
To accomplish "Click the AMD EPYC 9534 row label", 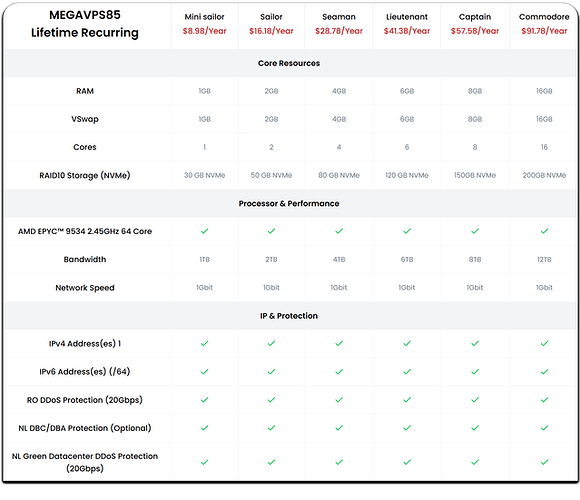I will pyautogui.click(x=85, y=232).
